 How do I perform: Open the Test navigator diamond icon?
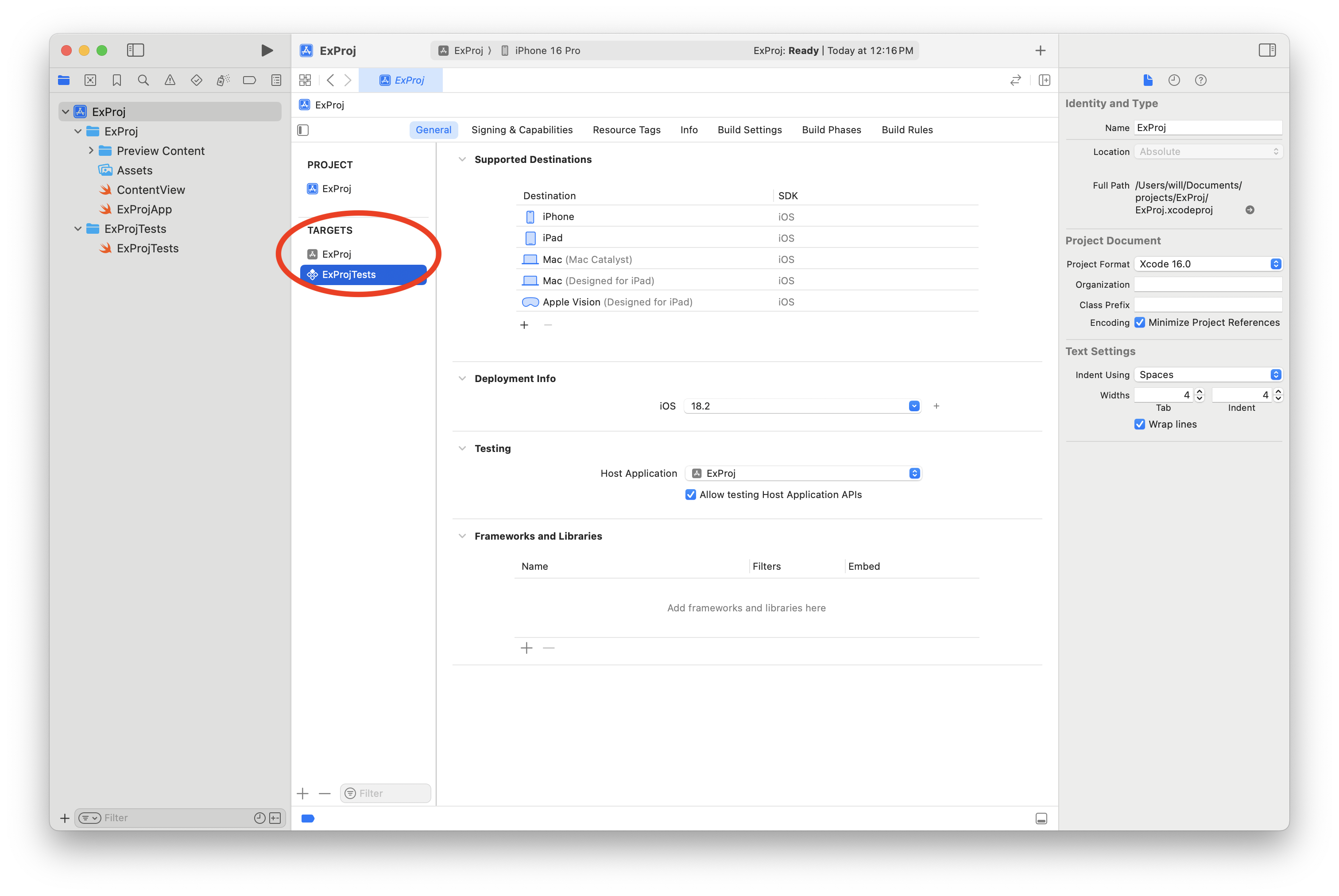[x=197, y=80]
